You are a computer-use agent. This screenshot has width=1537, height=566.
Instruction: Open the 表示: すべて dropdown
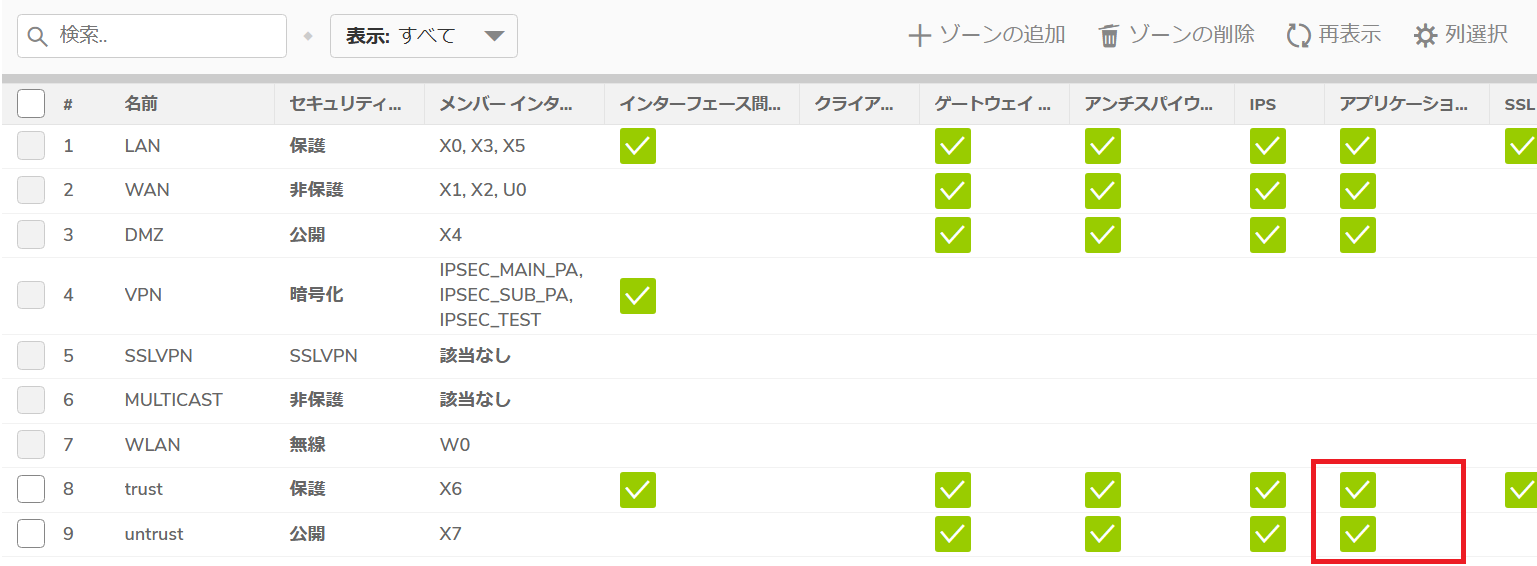(x=424, y=36)
